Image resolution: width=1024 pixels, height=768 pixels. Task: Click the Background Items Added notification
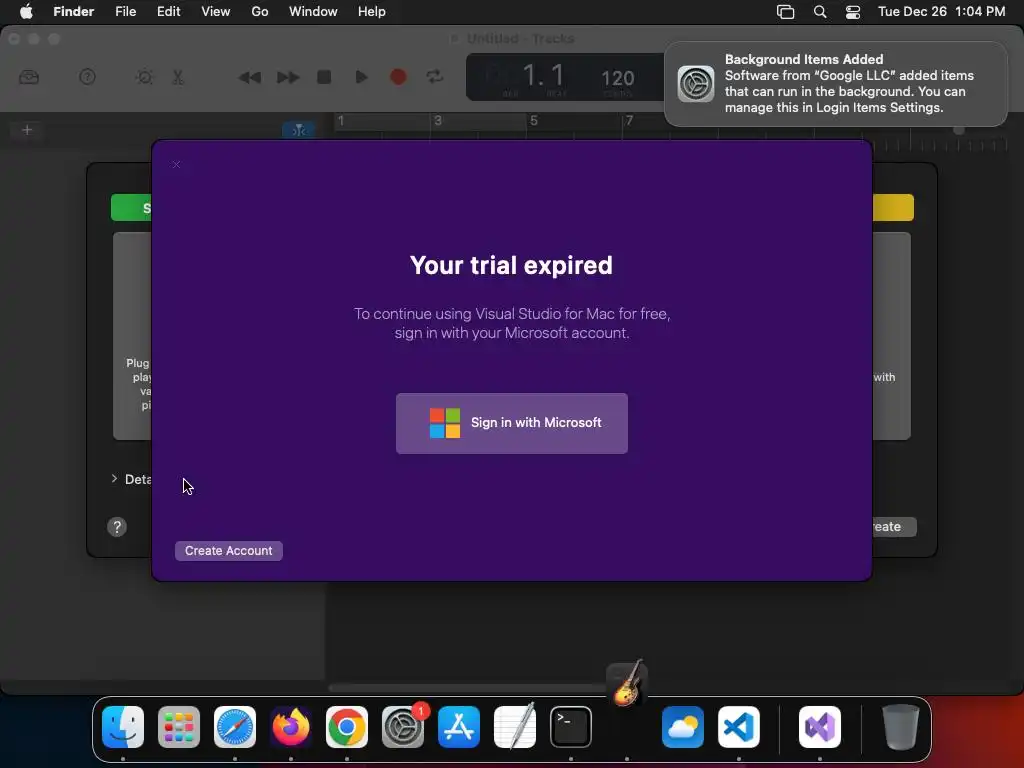click(836, 84)
